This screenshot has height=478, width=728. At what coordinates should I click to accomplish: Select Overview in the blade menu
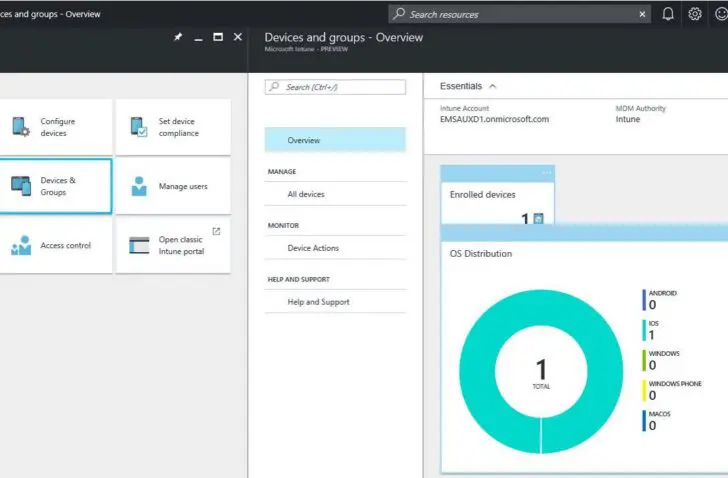tap(335, 140)
